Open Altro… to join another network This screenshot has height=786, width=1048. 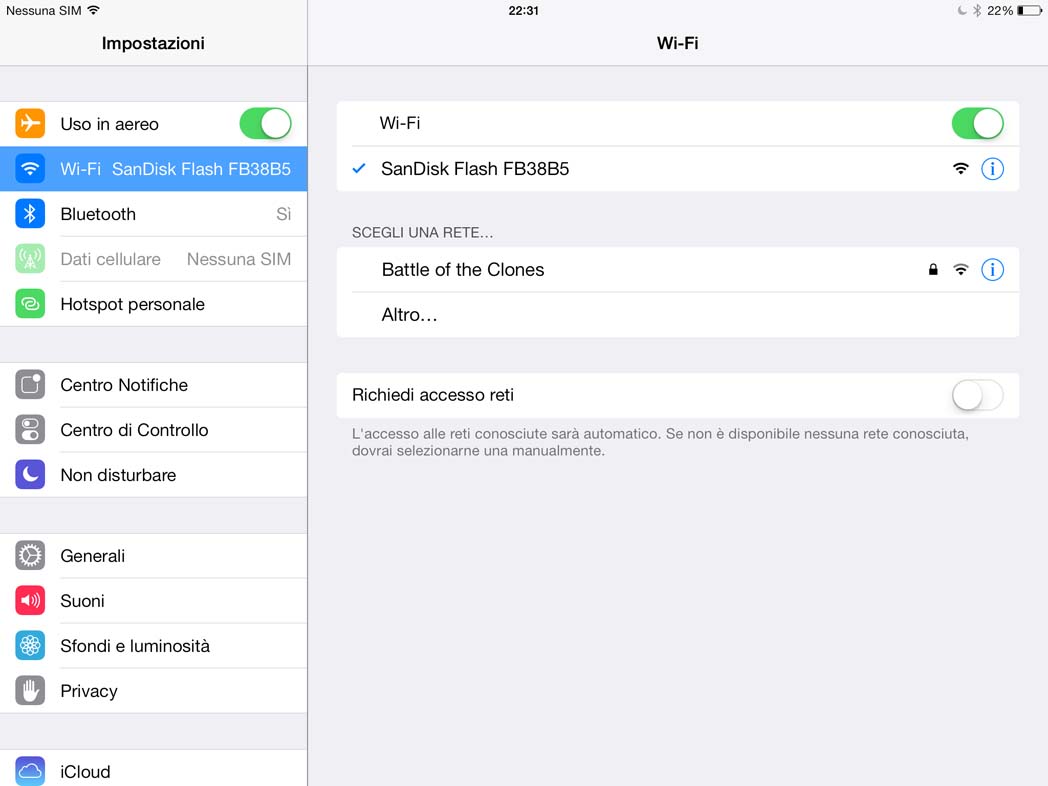click(678, 315)
